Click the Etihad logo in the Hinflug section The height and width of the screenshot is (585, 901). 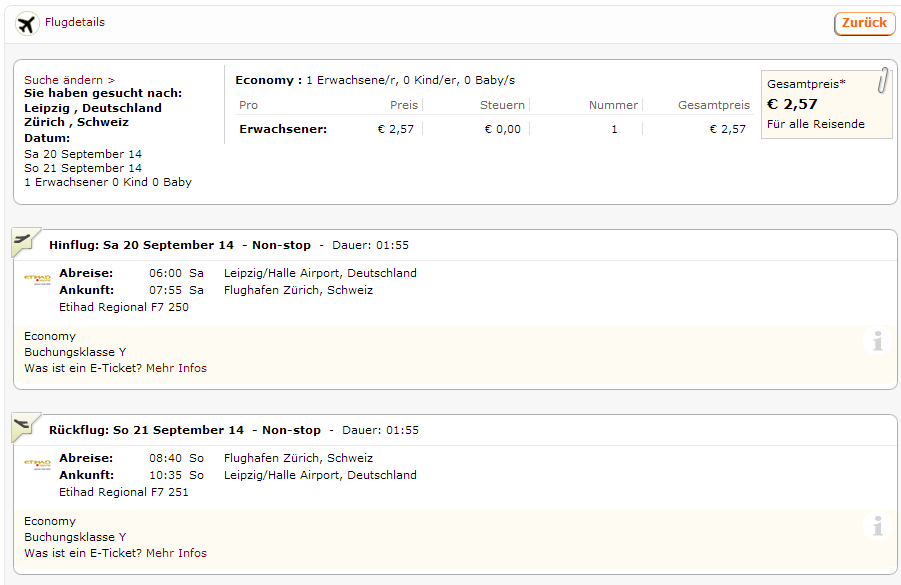point(37,280)
